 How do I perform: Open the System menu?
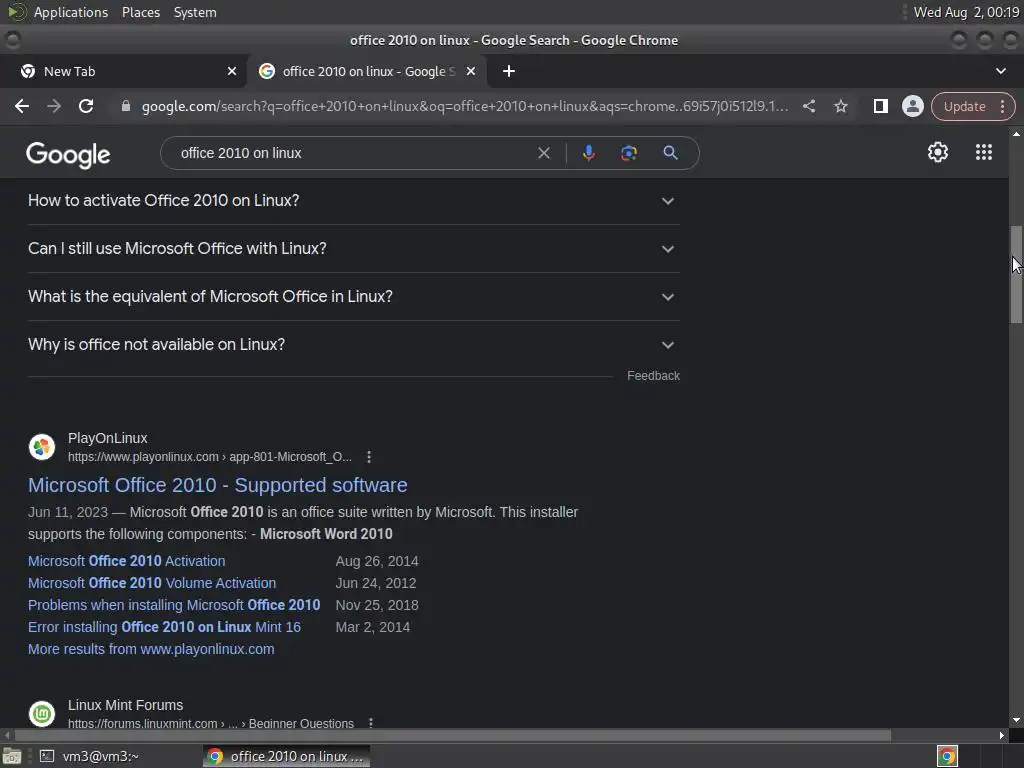[x=195, y=12]
